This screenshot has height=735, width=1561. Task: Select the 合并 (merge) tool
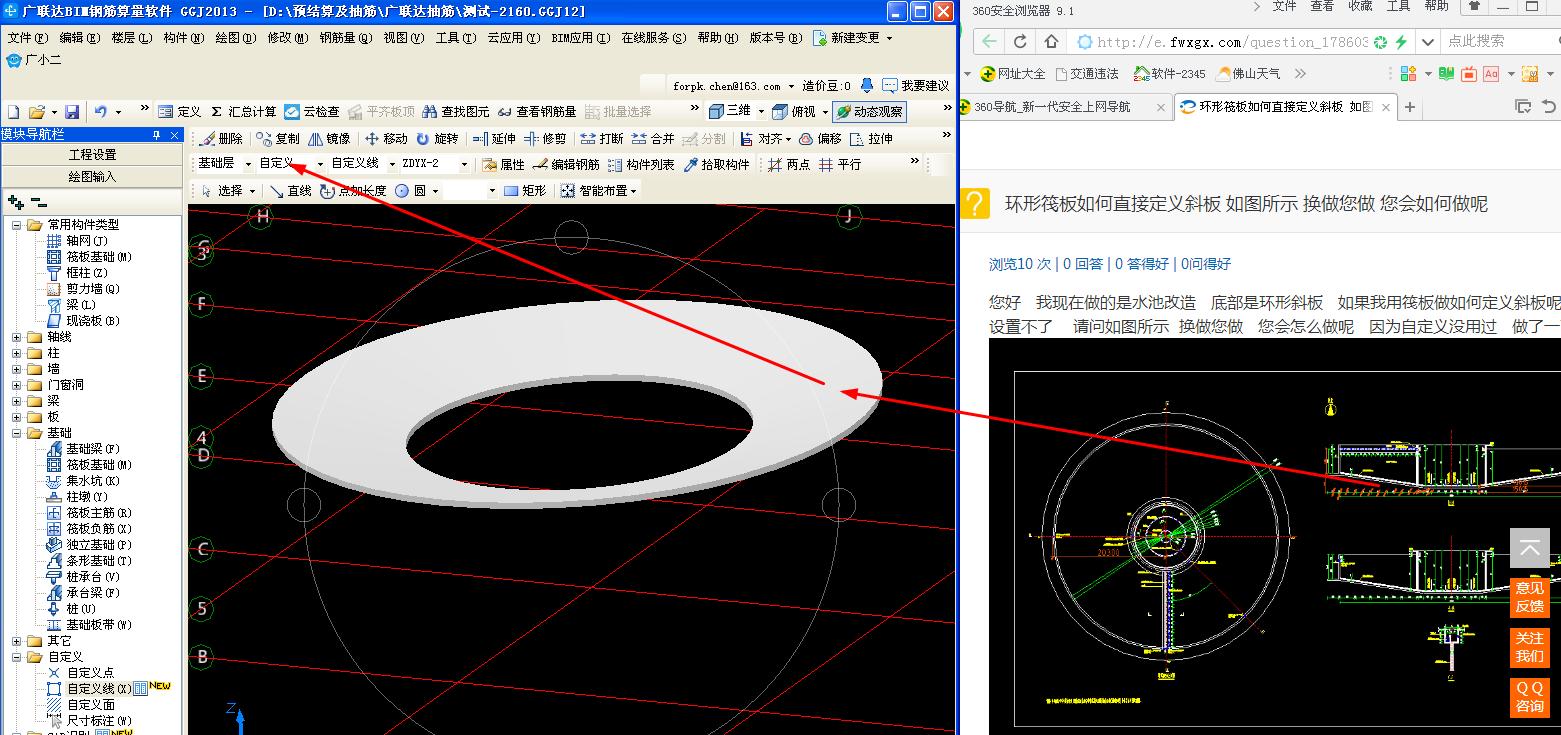point(653,139)
